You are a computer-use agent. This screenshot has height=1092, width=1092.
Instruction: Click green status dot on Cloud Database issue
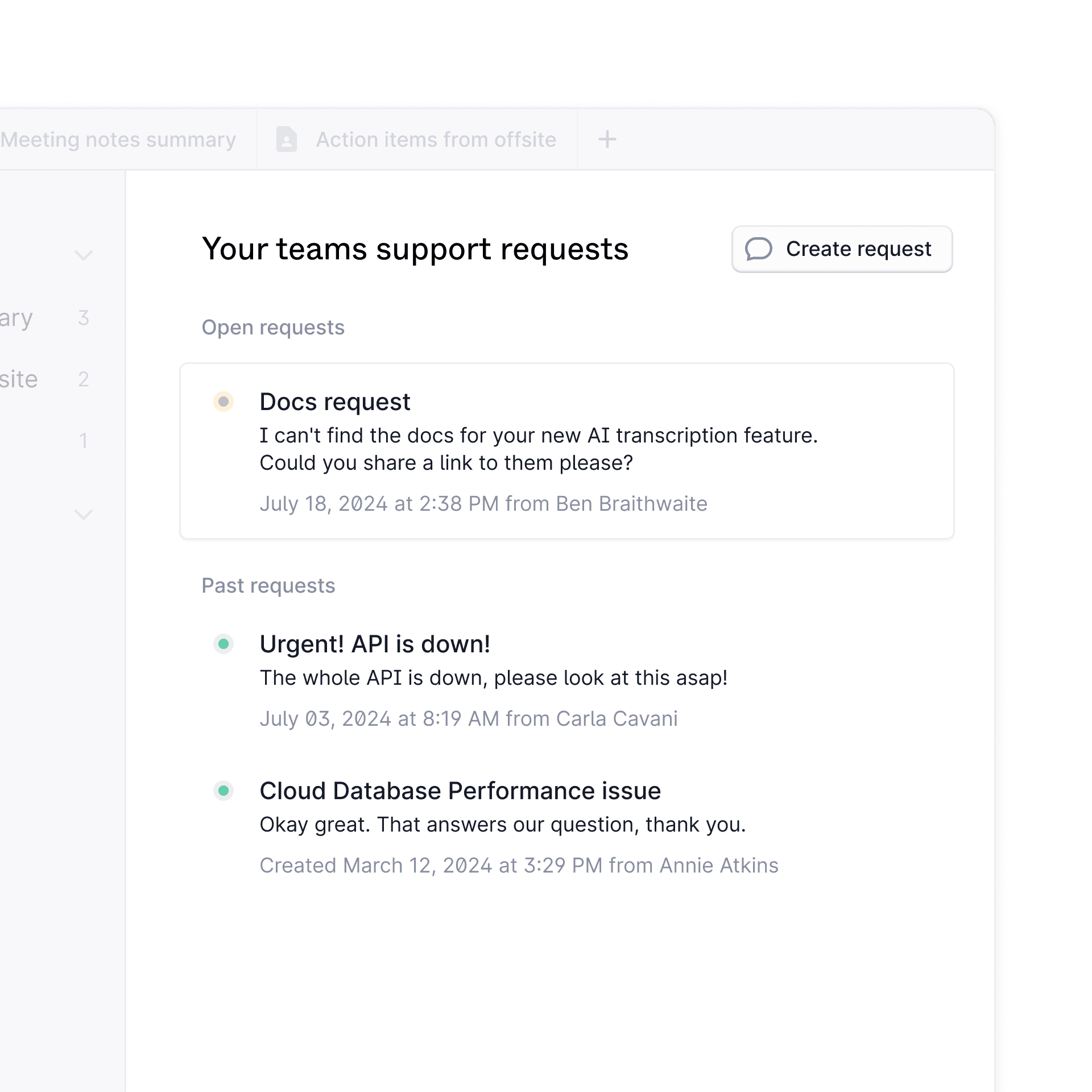point(224,791)
